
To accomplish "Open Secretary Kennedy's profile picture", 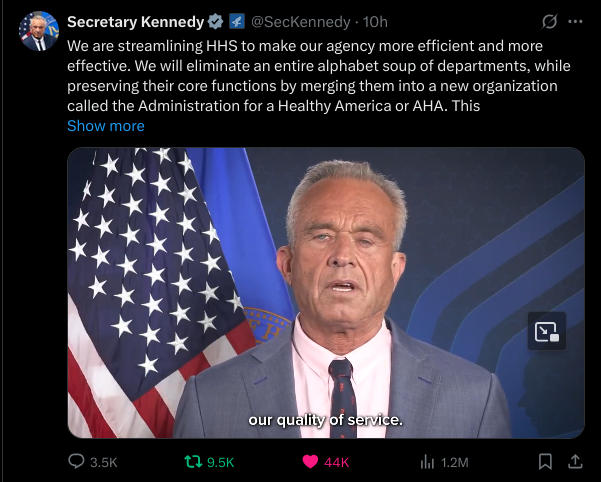I will coord(39,32).
